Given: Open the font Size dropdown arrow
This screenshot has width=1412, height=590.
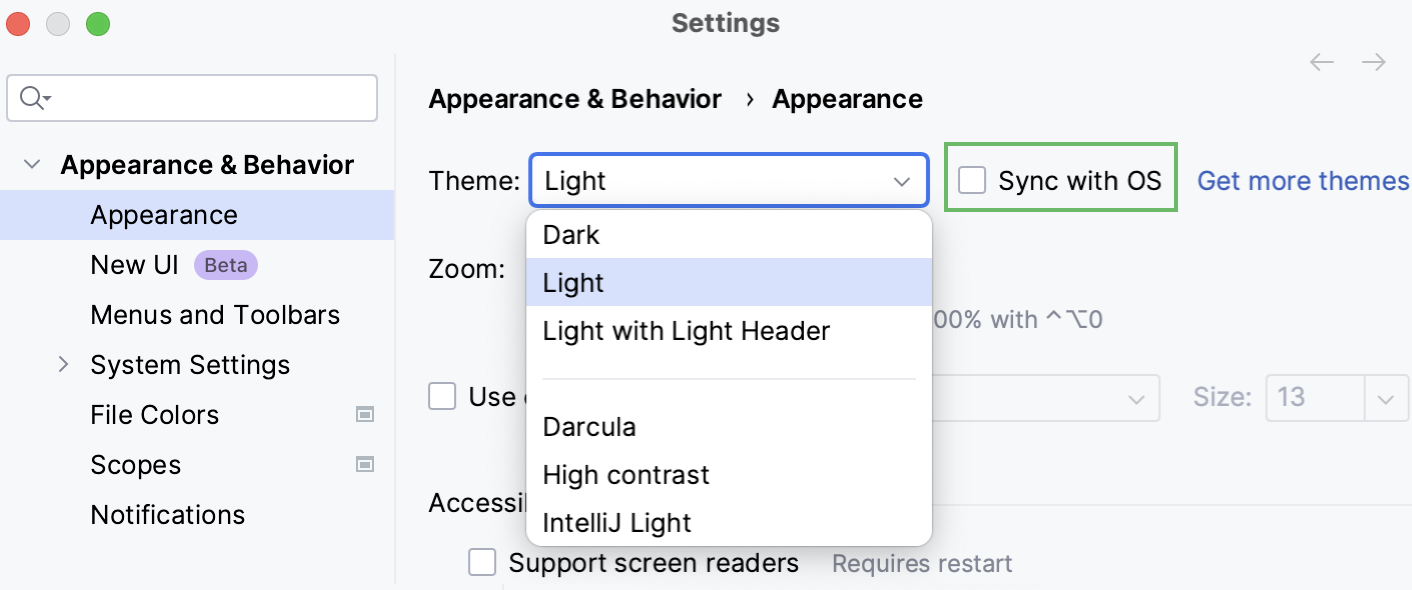Looking at the screenshot, I should (x=1385, y=399).
